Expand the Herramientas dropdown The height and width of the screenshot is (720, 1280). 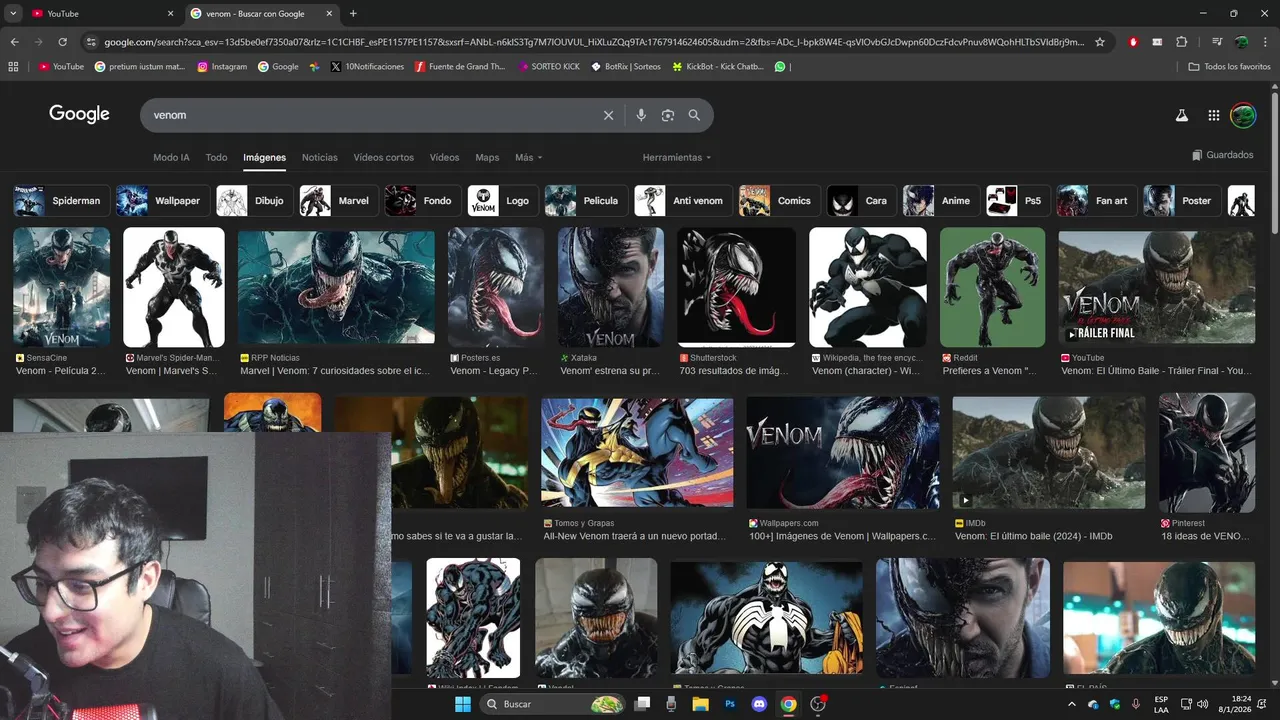tap(677, 157)
